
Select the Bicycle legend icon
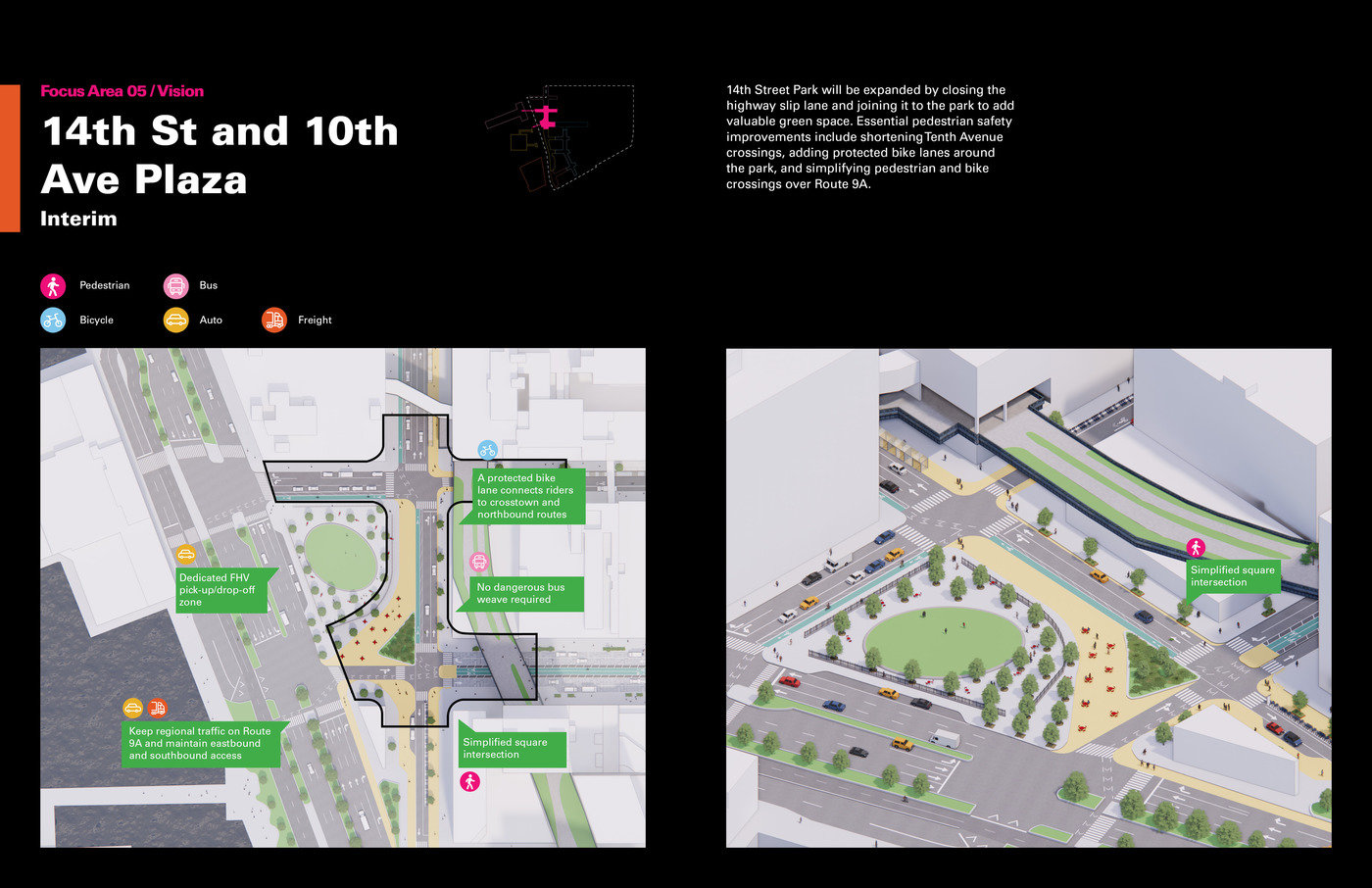(53, 320)
